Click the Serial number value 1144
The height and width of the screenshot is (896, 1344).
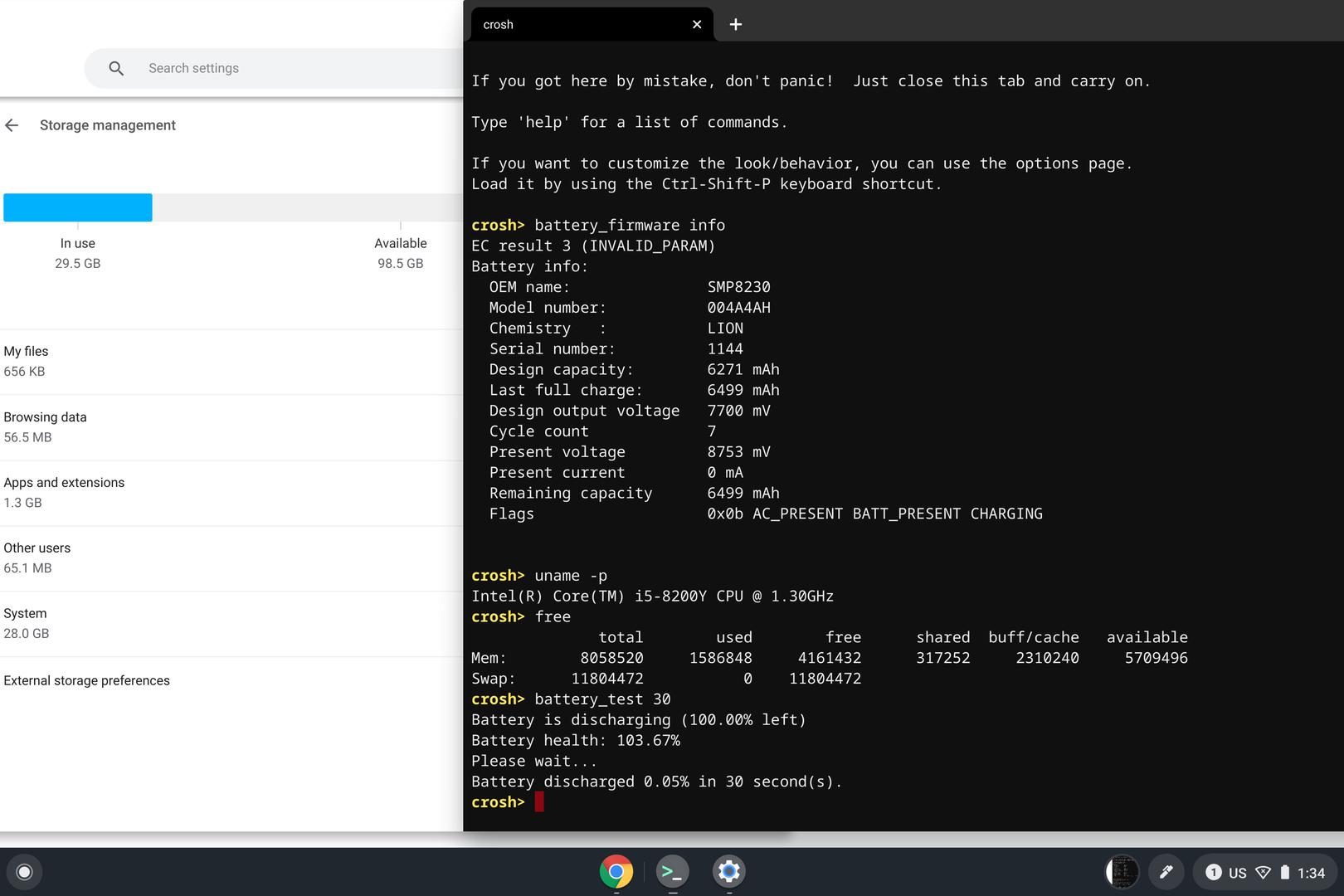coord(725,348)
